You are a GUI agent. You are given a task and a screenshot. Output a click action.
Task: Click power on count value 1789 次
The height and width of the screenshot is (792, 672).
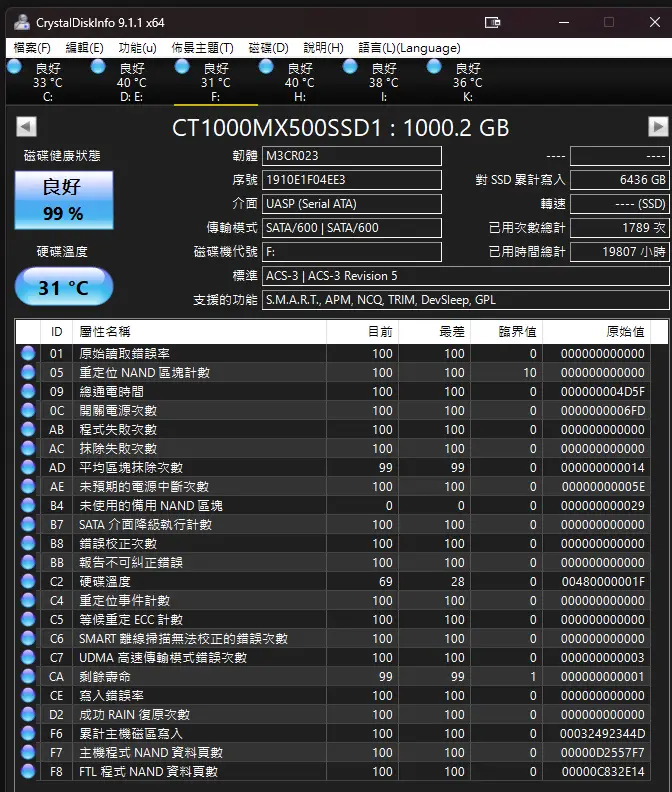620,228
